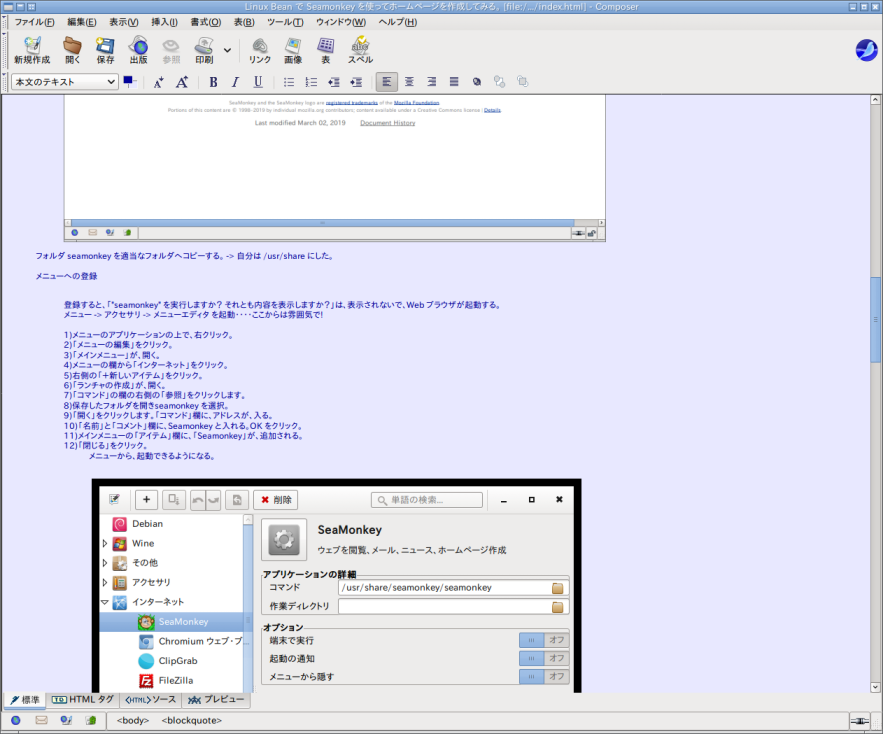Click the 単語の検索 search field
Image resolution: width=883 pixels, height=734 pixels.
pyautogui.click(x=427, y=500)
